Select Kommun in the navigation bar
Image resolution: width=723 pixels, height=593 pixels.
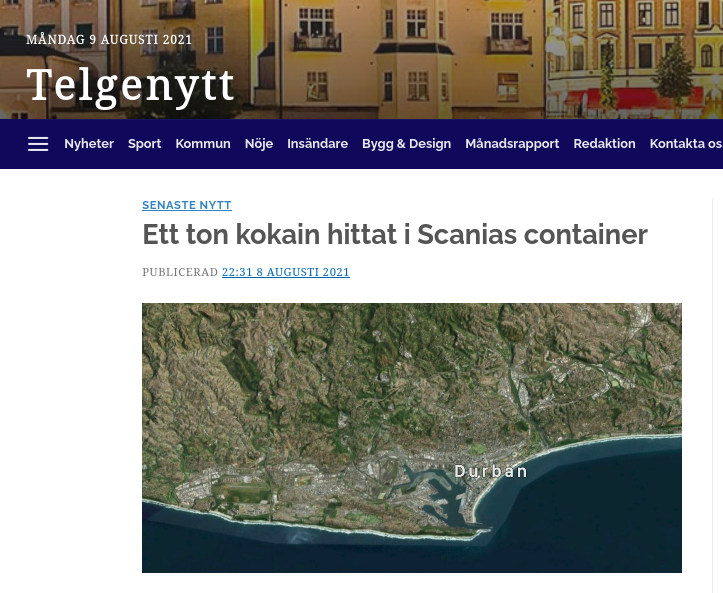point(203,144)
